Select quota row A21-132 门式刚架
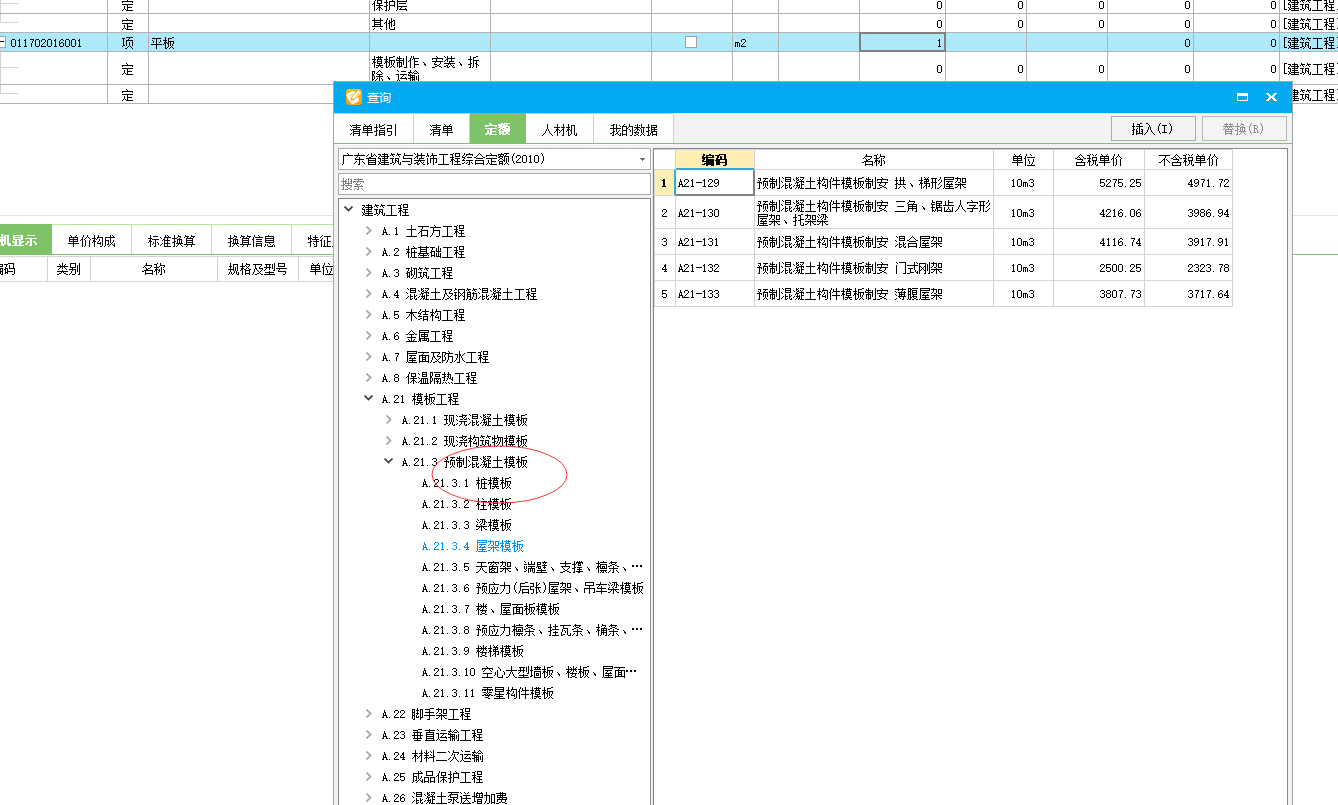This screenshot has height=805, width=1338. click(943, 268)
